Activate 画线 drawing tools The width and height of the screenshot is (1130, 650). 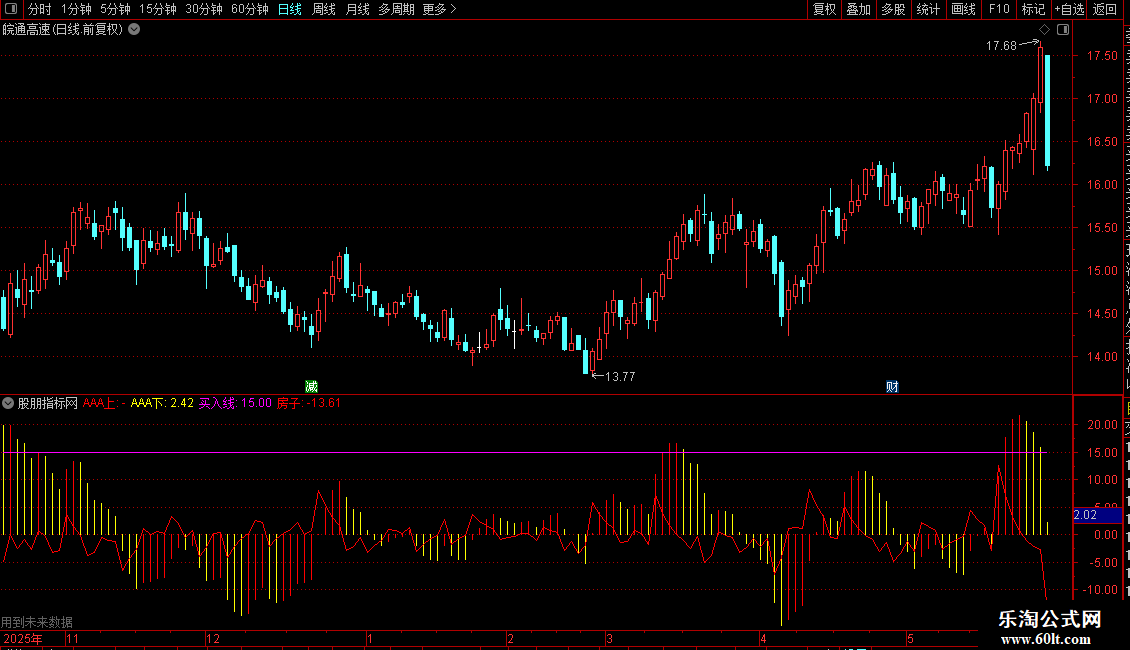(x=963, y=9)
